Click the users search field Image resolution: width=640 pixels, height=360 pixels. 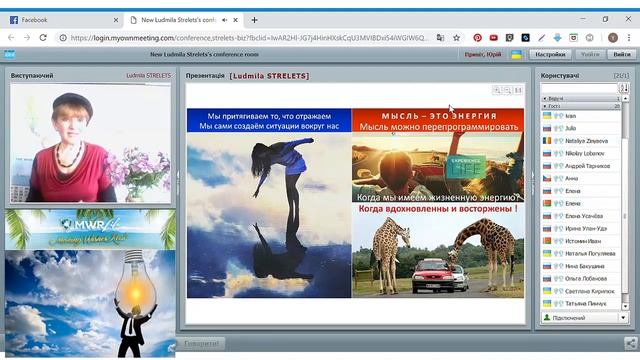pyautogui.click(x=580, y=88)
